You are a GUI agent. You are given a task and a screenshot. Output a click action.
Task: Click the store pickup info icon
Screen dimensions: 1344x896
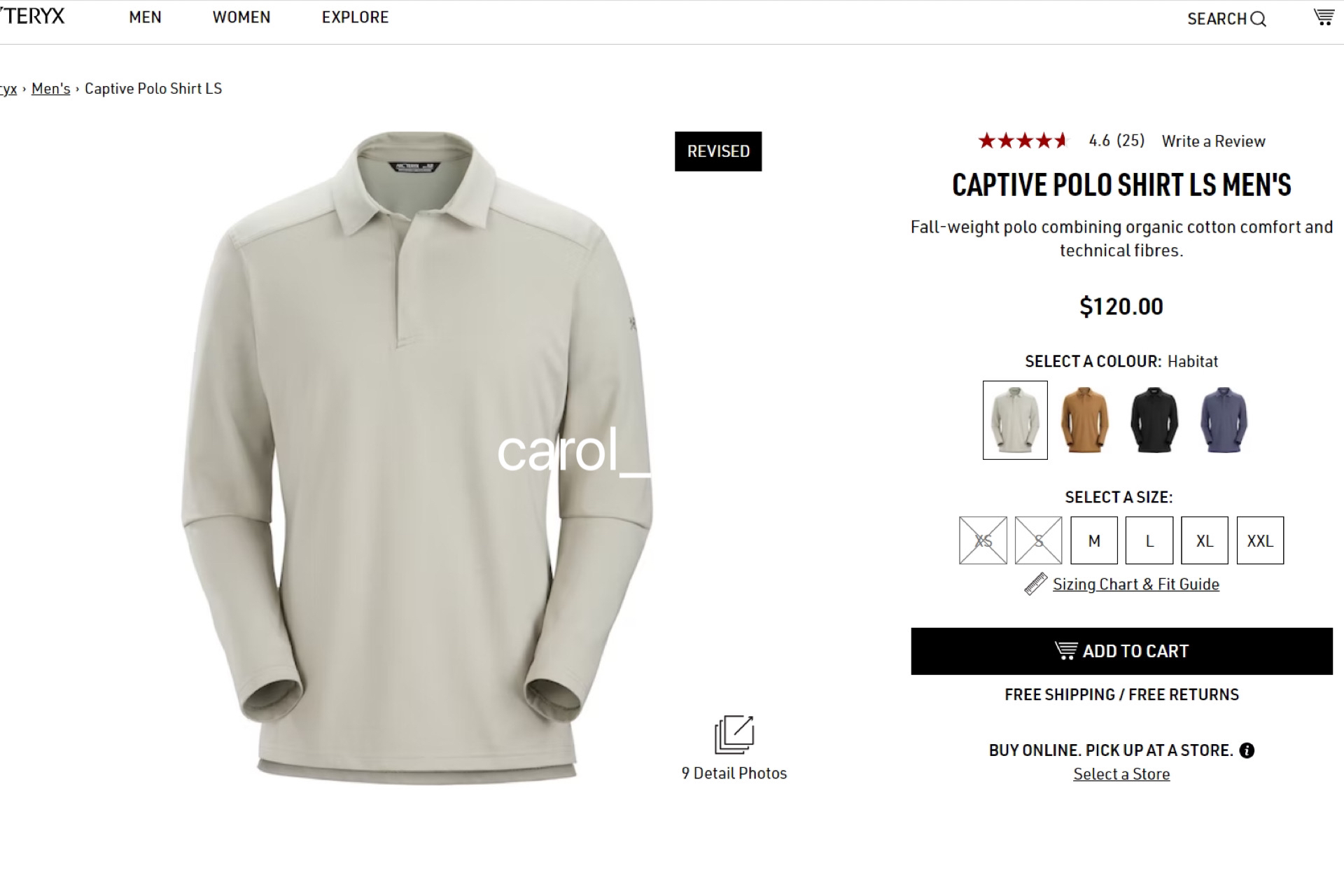click(x=1247, y=750)
